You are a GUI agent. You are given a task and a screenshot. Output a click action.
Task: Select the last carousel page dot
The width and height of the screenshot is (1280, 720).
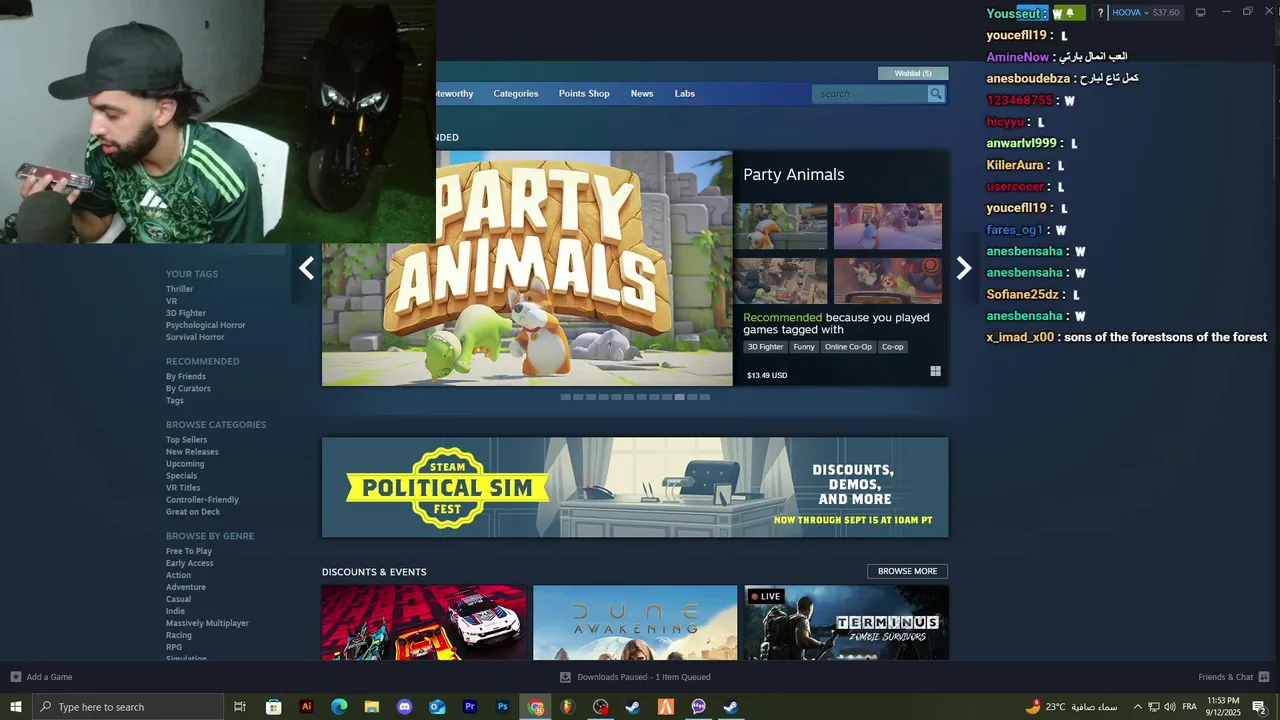[705, 397]
